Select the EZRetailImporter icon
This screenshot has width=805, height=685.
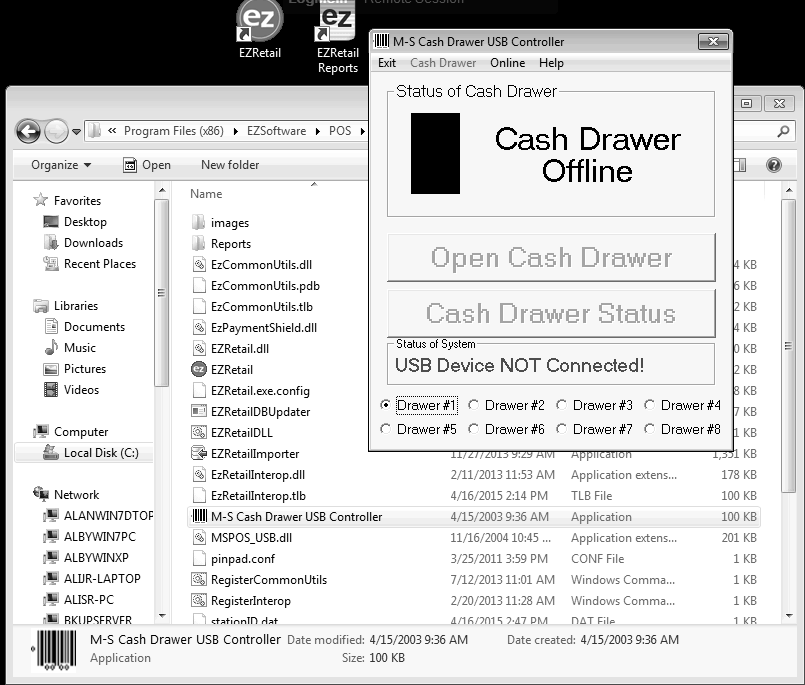coord(199,453)
